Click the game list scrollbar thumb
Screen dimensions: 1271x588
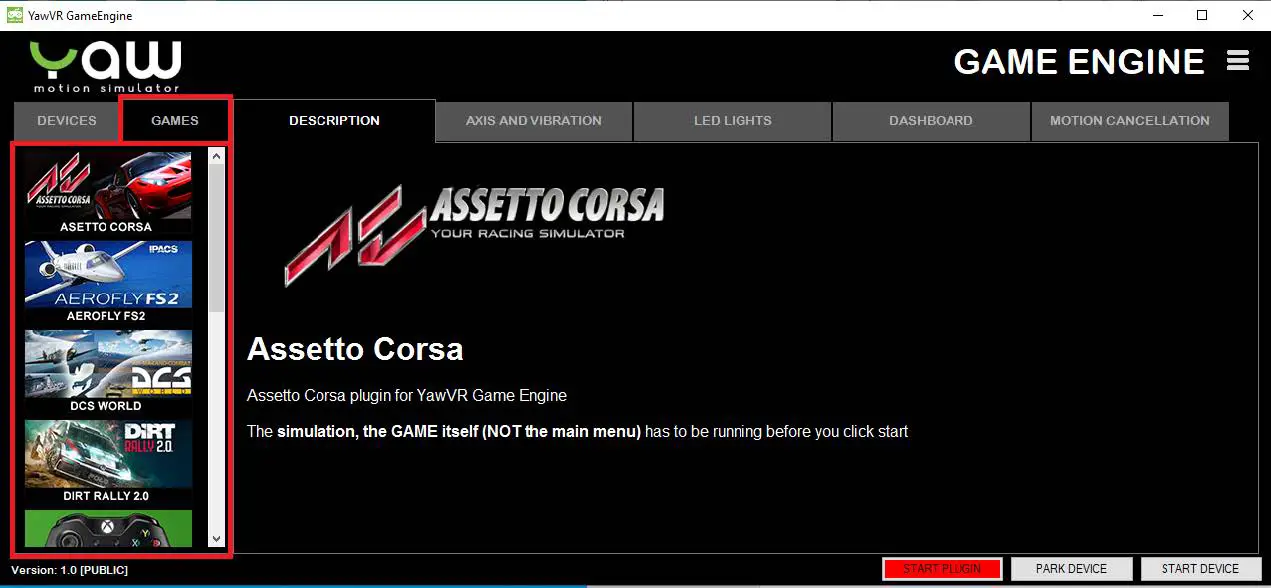pyautogui.click(x=217, y=237)
